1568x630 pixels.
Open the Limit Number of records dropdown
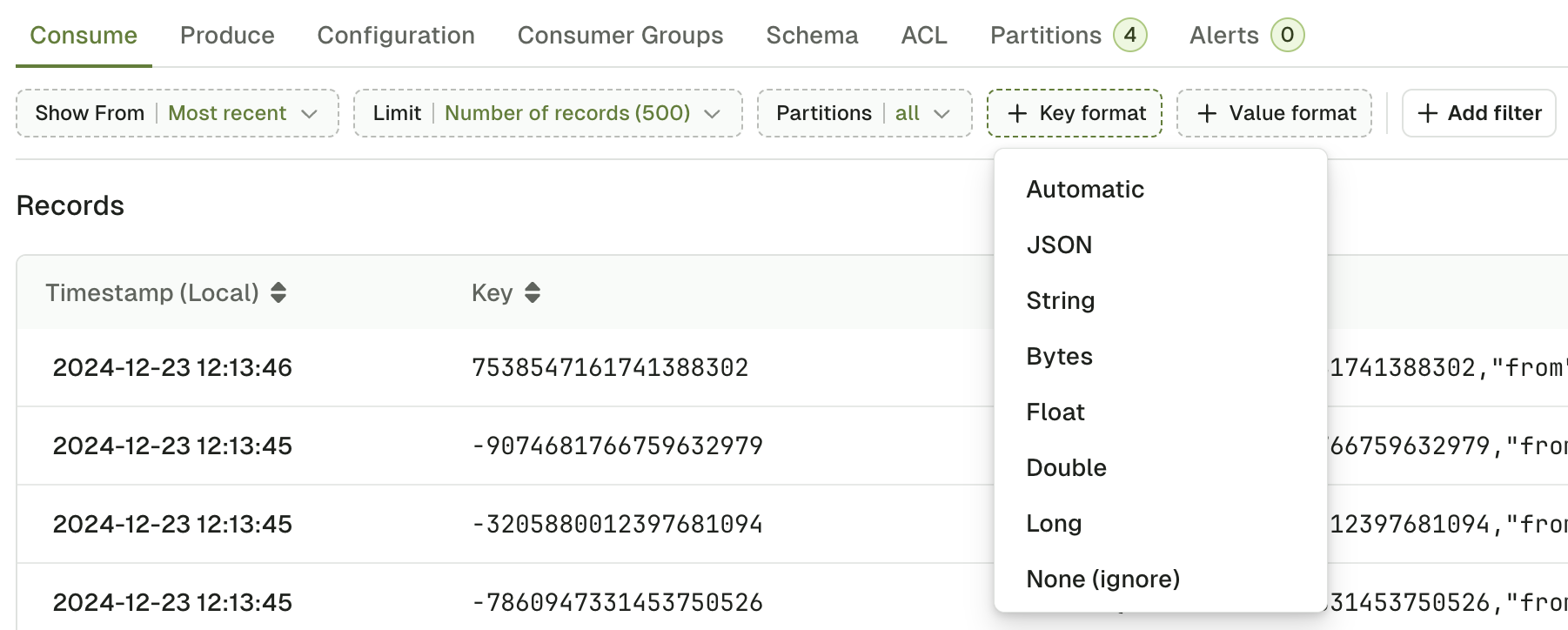coord(548,113)
